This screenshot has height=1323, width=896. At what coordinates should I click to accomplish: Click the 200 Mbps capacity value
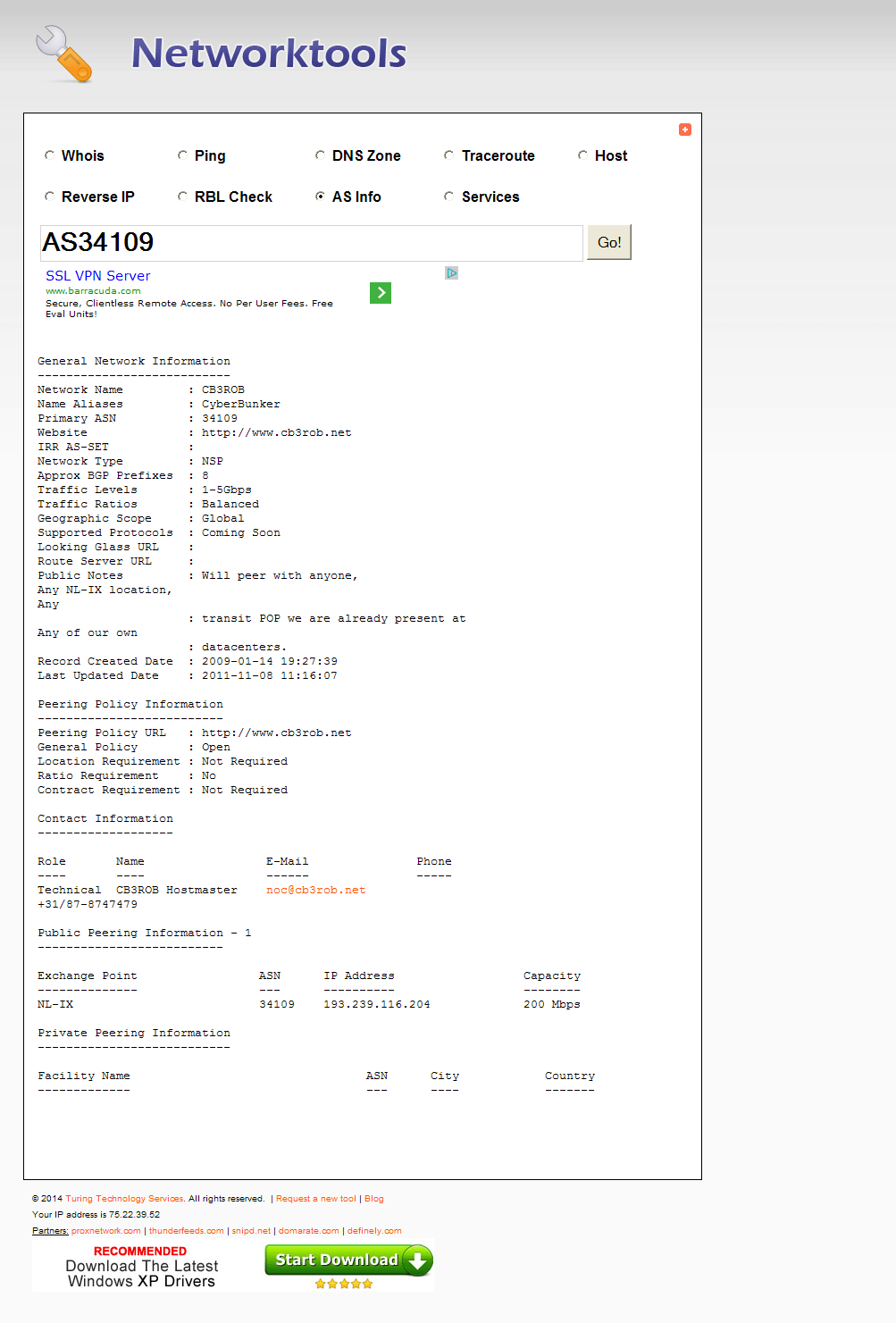(x=552, y=1004)
